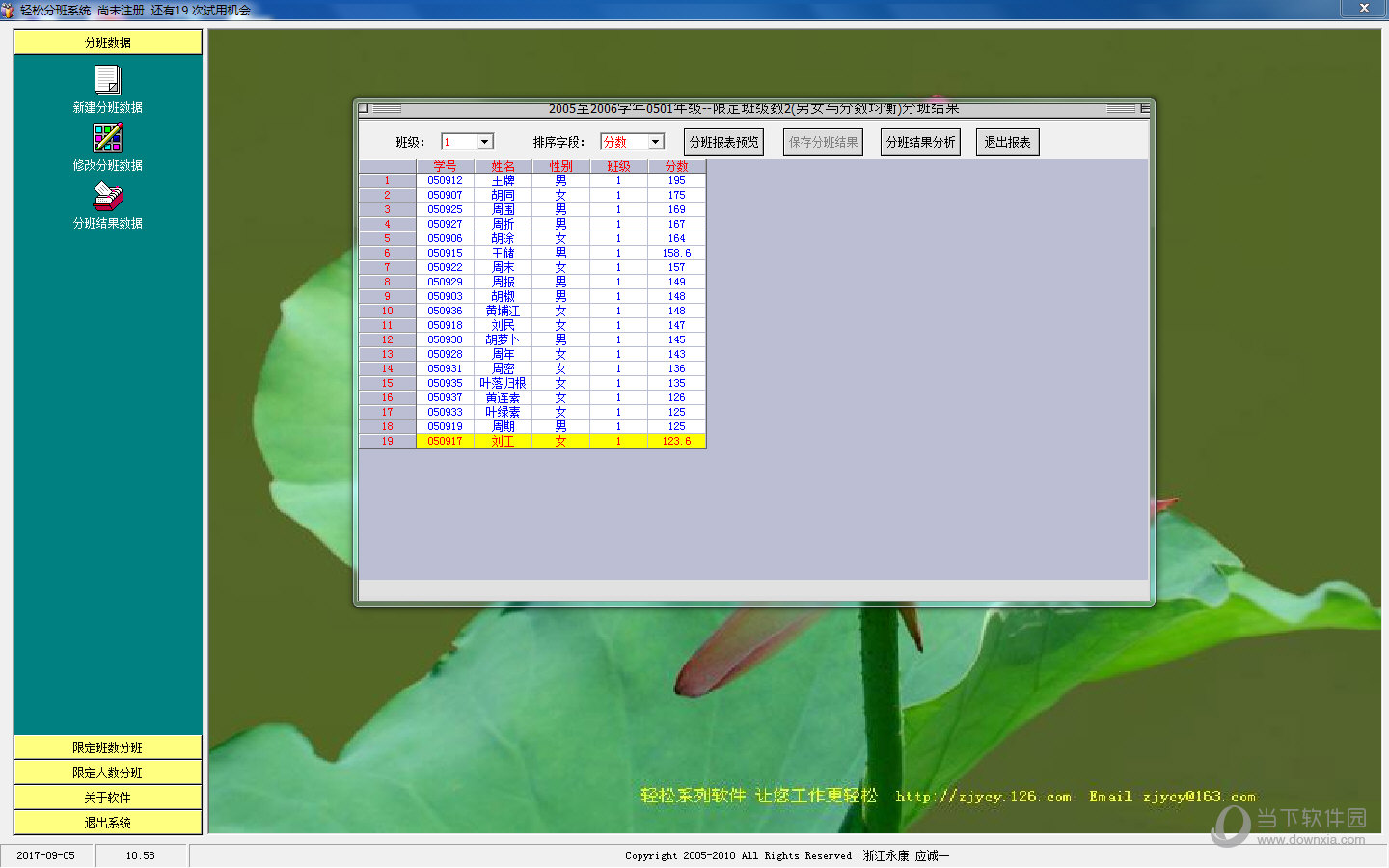
Task: Select student number 050912 cell
Action: tap(445, 180)
